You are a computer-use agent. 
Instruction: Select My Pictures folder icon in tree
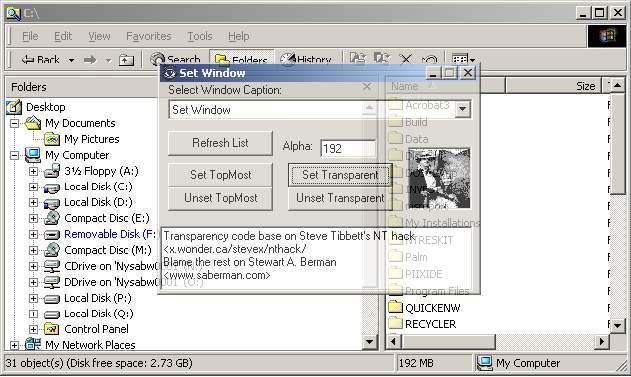click(x=52, y=139)
